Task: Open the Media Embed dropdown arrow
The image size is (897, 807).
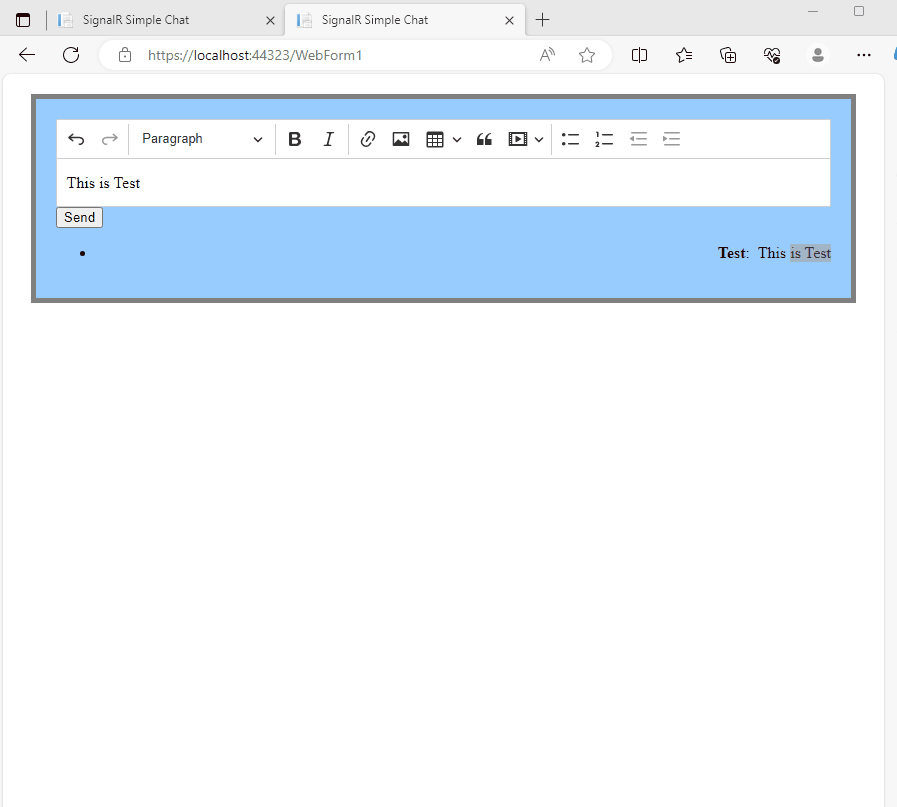Action: (540, 139)
